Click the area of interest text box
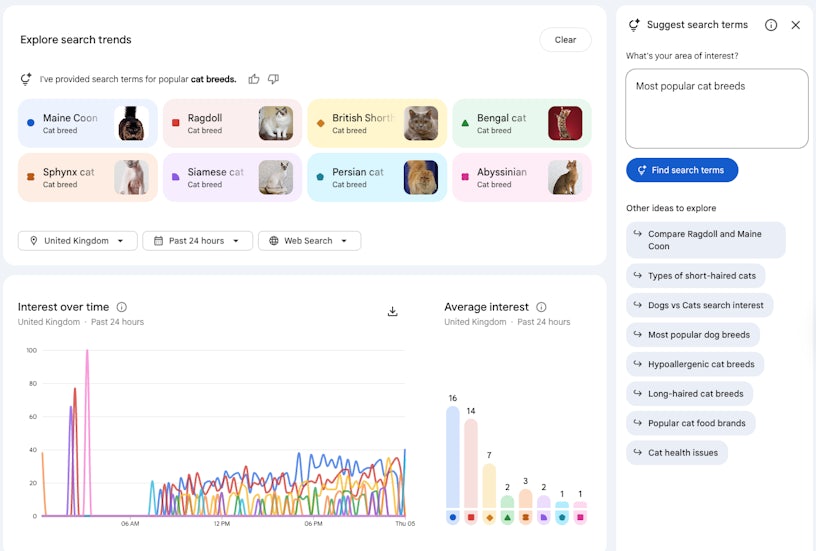The height and width of the screenshot is (551, 816). pos(716,108)
